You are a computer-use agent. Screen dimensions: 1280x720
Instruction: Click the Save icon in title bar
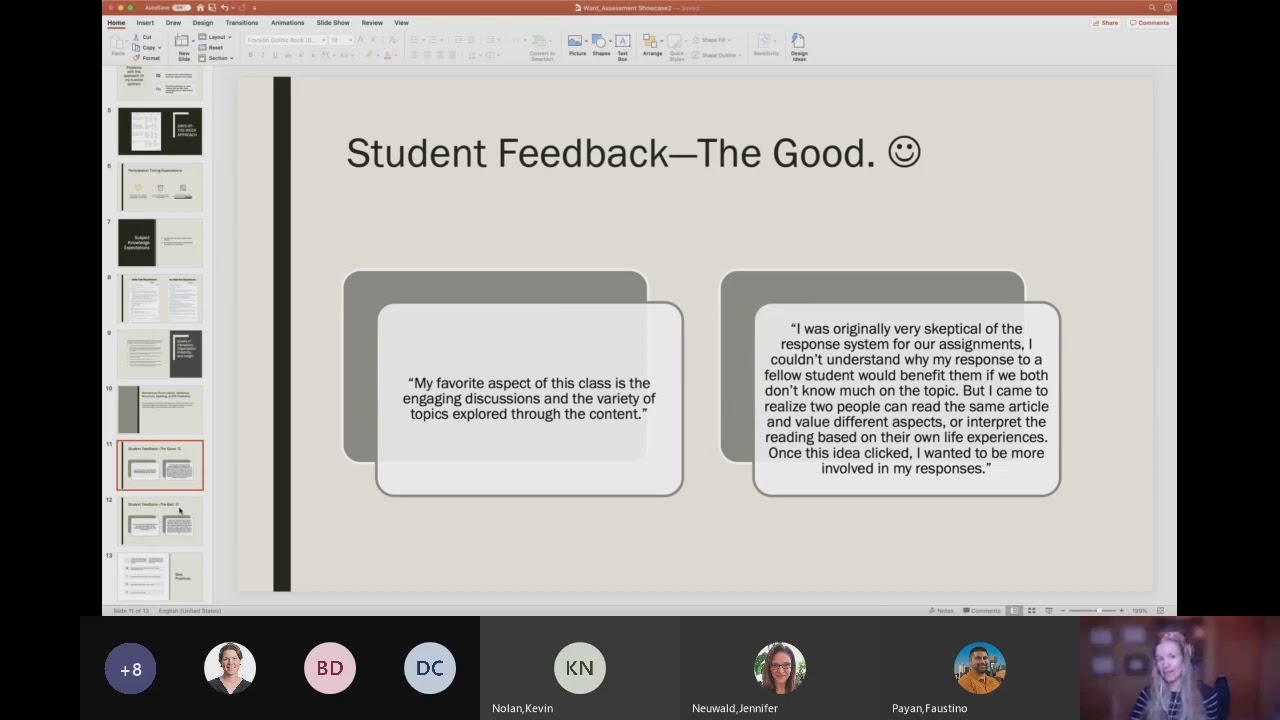(212, 7)
